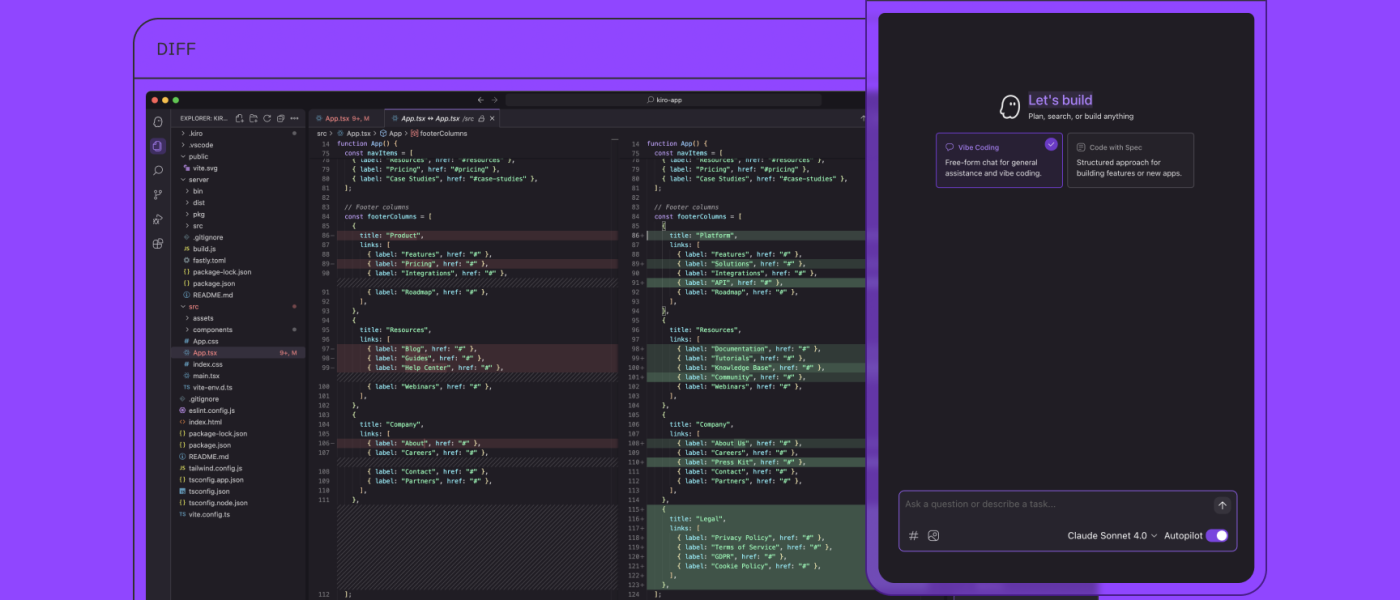Switch to the App.tsx 9+, M tab

point(346,118)
